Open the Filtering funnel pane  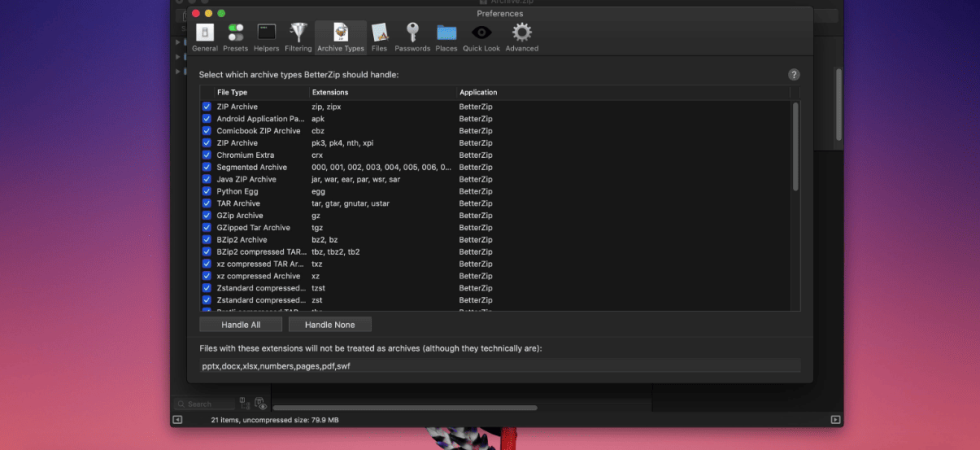tap(298, 38)
